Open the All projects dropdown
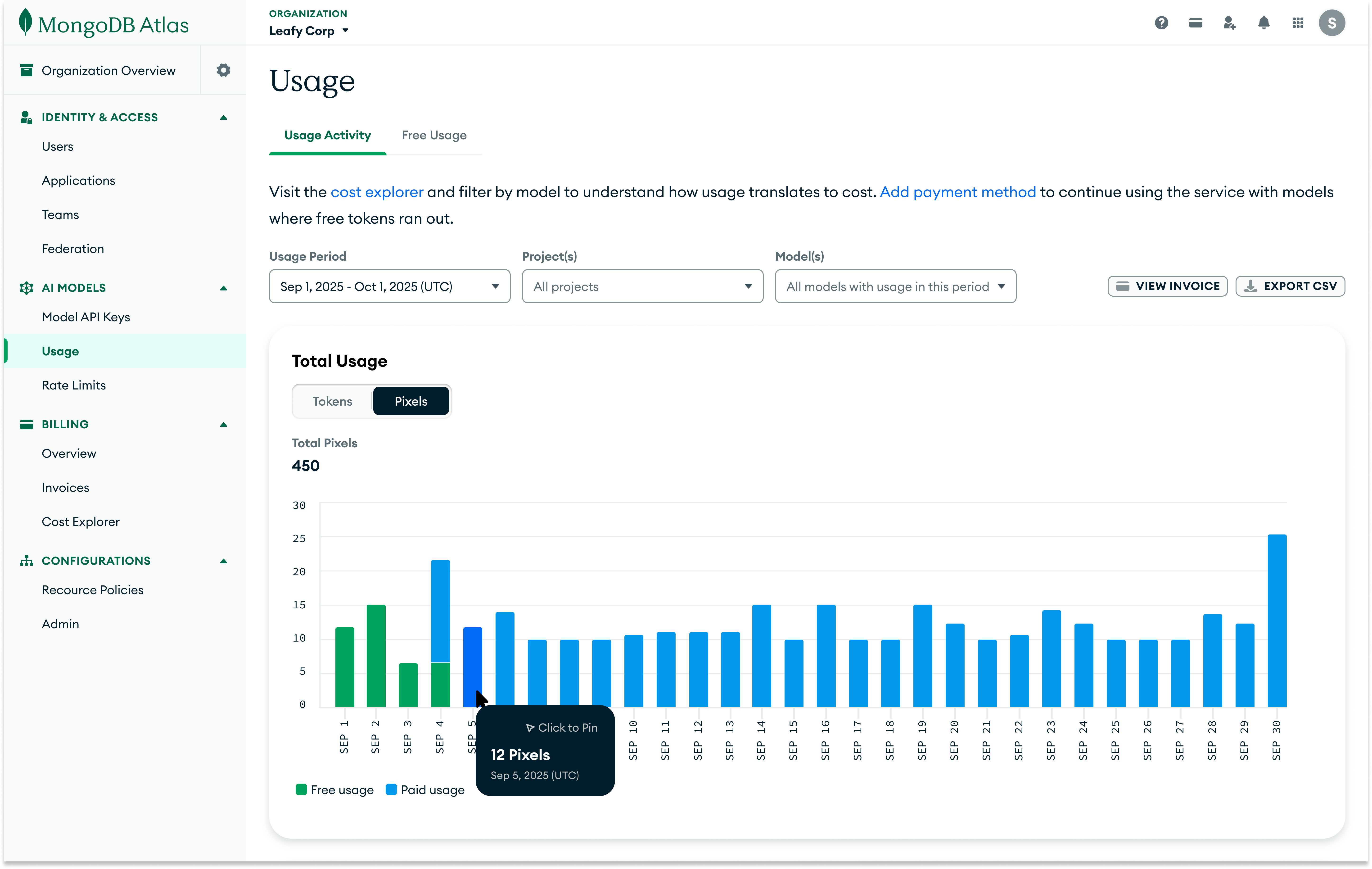This screenshot has width=1372, height=869. [642, 286]
